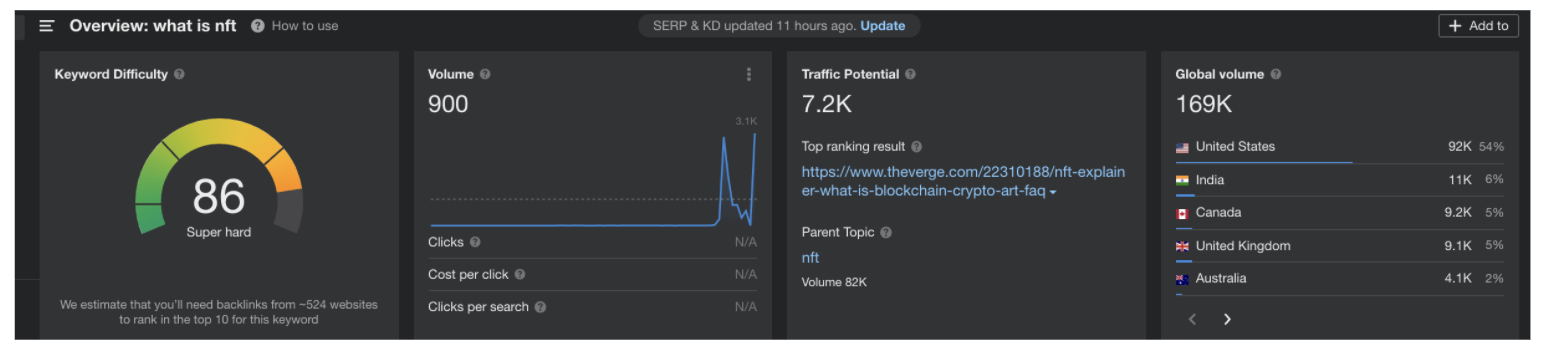Open the hamburger menu beside Overview

[46, 26]
